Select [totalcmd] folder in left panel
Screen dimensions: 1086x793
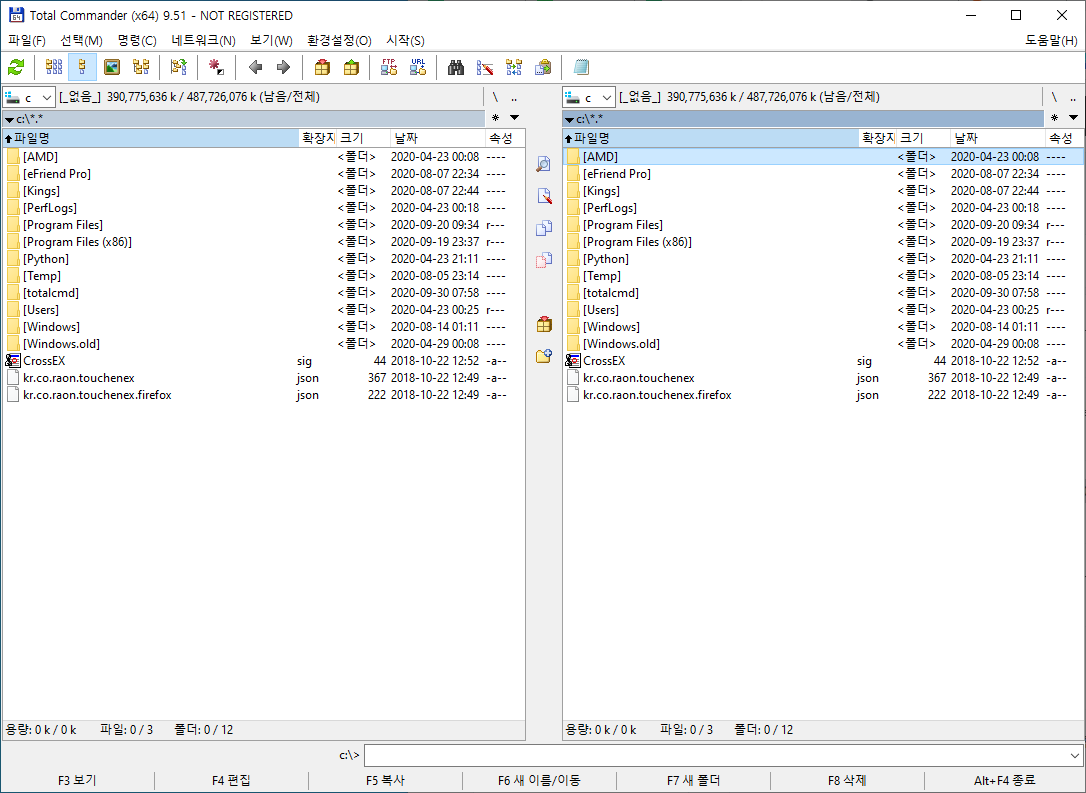pyautogui.click(x=264, y=293)
